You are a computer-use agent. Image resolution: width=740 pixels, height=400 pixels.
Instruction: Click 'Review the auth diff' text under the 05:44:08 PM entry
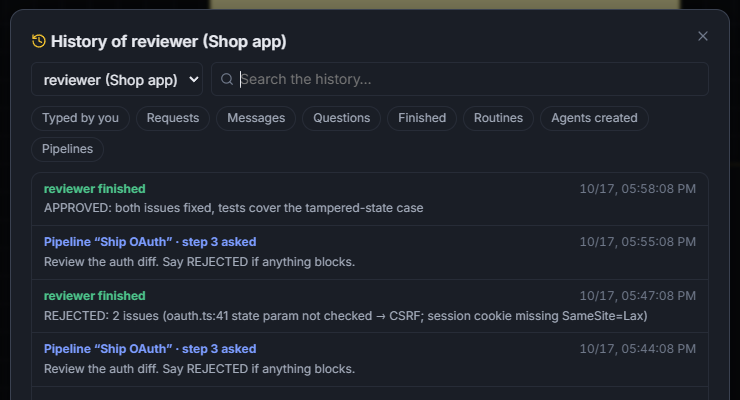click(199, 369)
